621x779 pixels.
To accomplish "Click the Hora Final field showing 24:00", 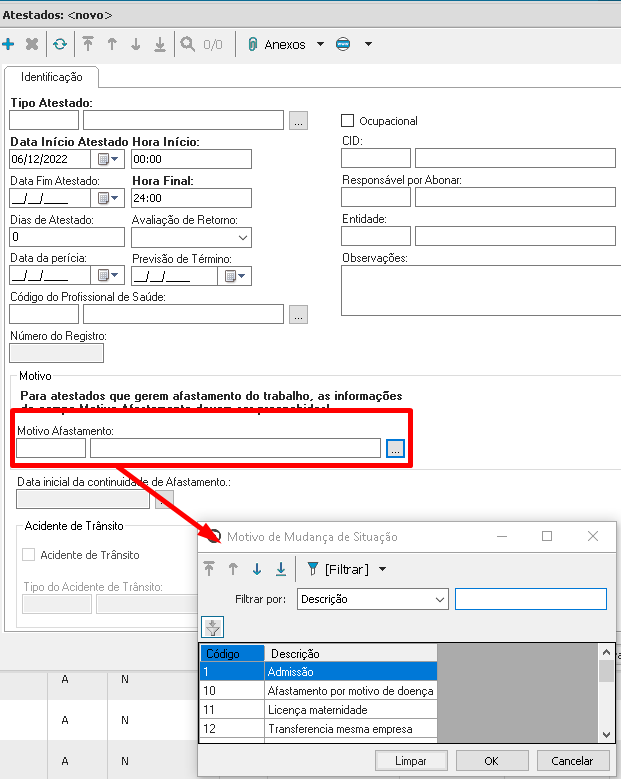I will click(192, 198).
